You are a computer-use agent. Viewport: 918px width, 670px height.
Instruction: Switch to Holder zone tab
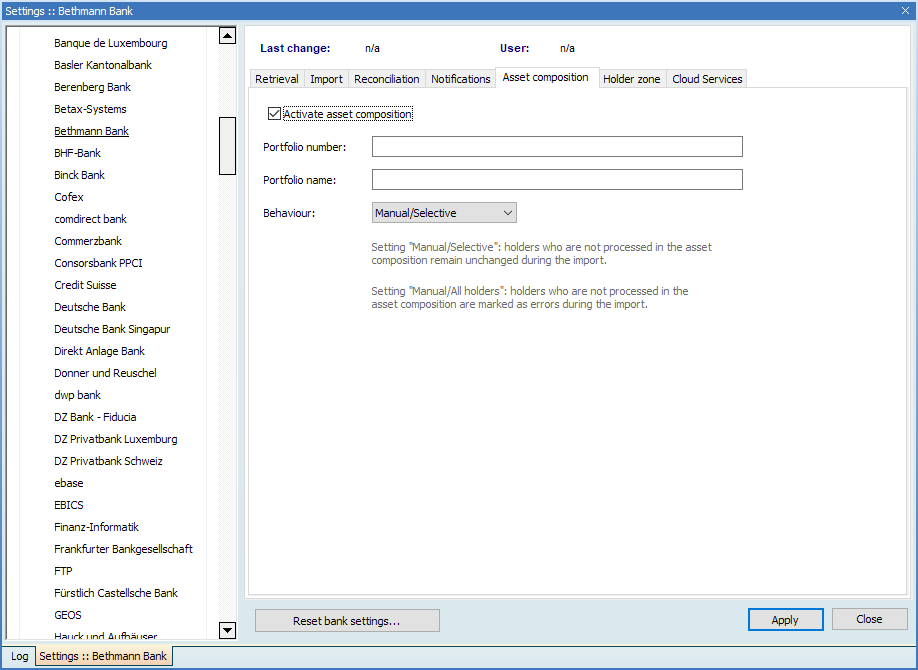pos(632,79)
